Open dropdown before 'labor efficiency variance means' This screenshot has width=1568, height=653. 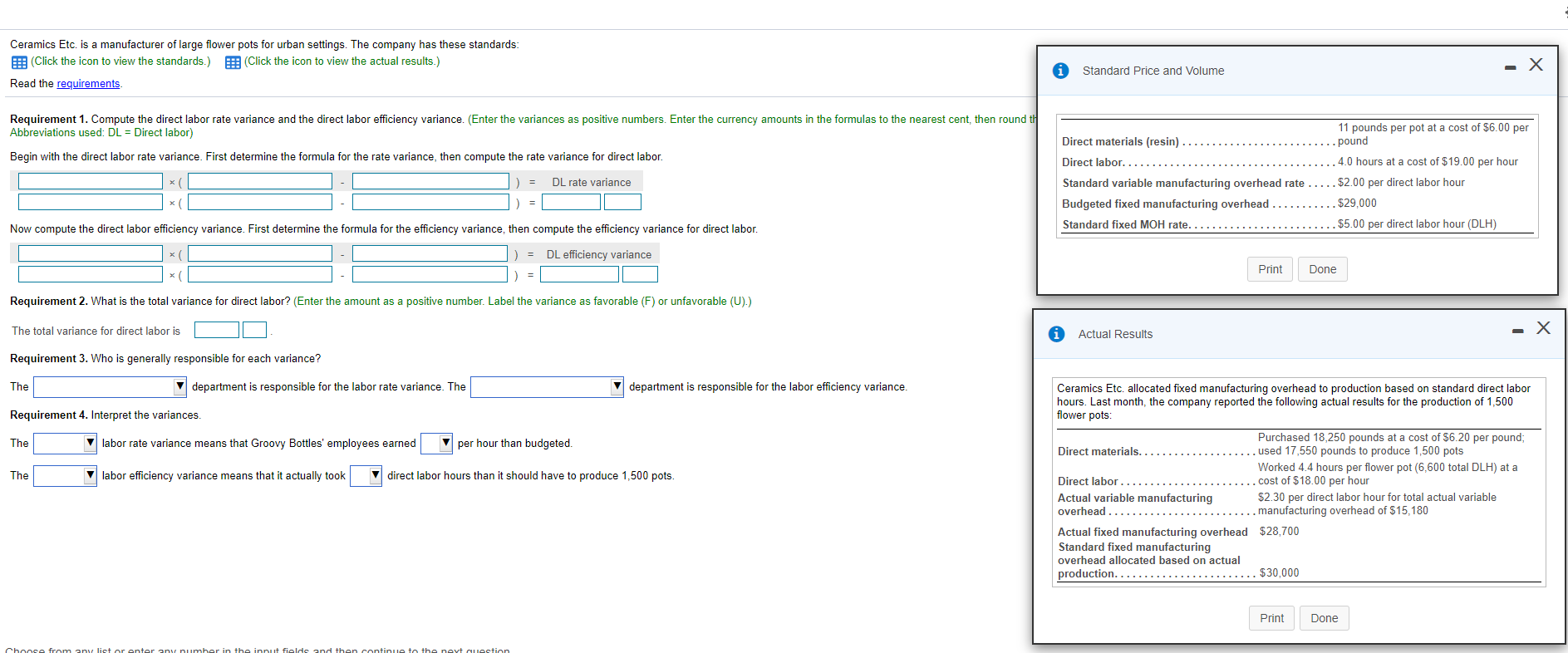tap(65, 476)
